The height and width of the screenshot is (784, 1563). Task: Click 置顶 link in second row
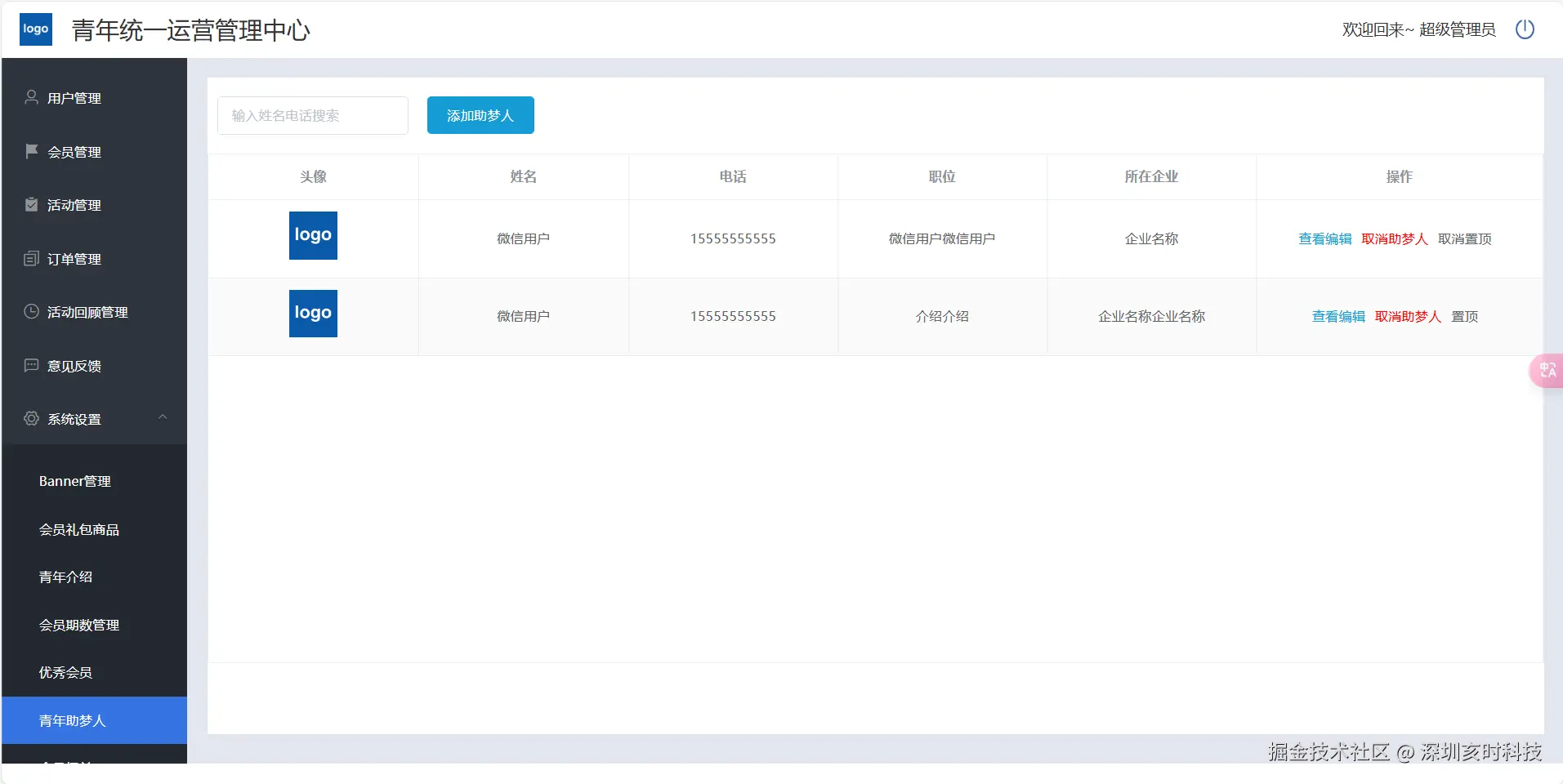[1465, 316]
